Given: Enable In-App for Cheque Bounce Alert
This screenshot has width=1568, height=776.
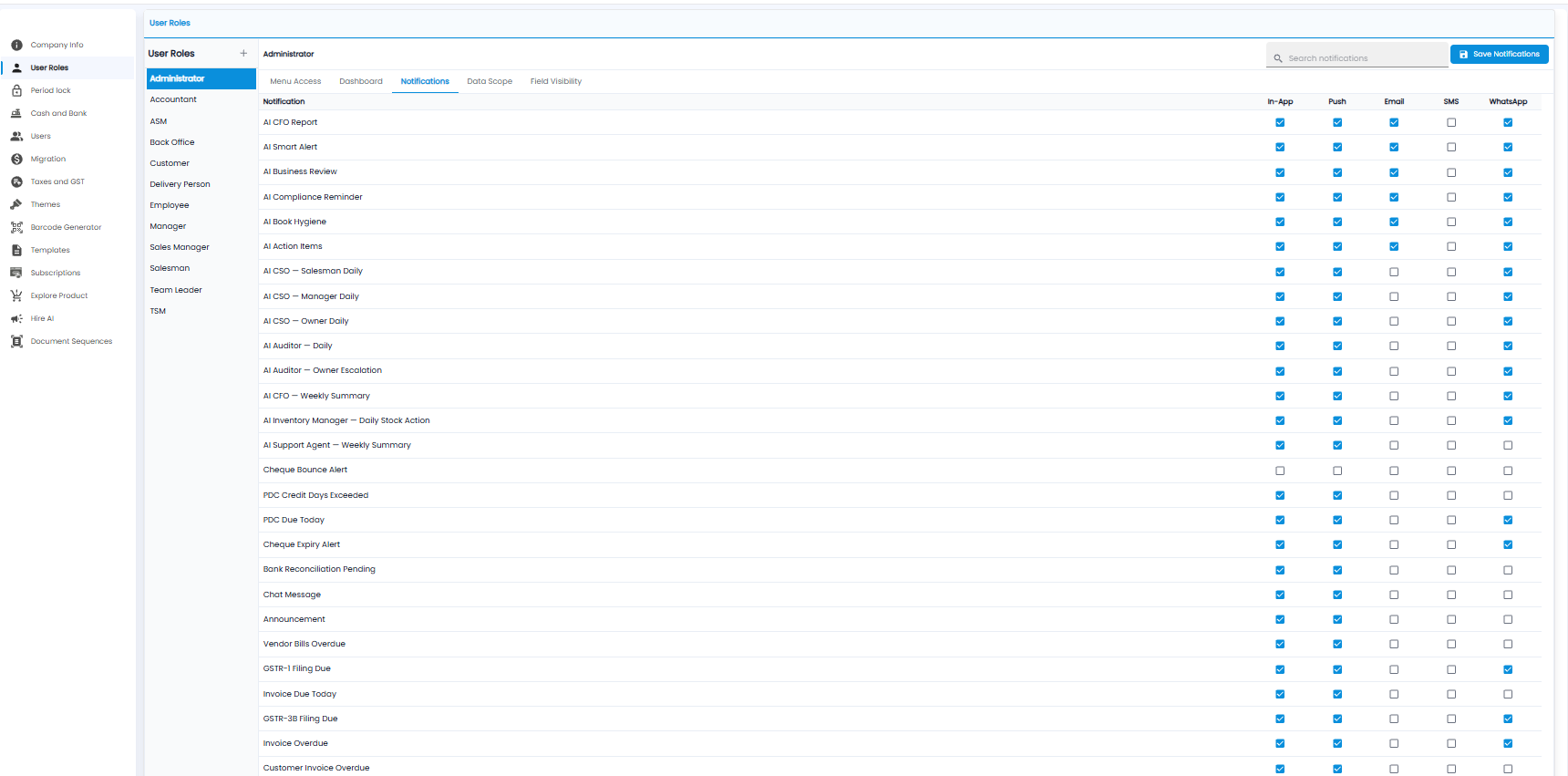Looking at the screenshot, I should [1280, 471].
